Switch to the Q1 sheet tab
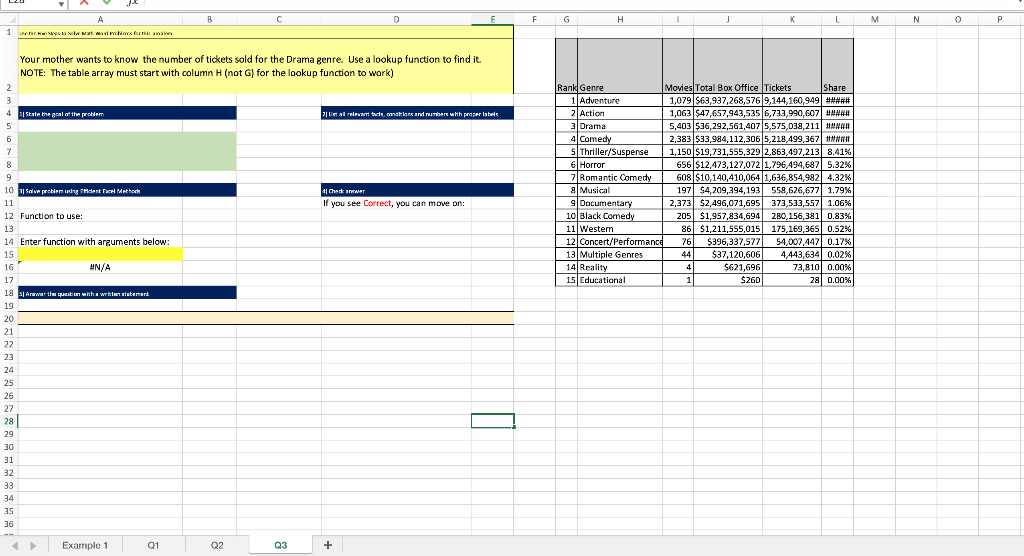1024x556 pixels. click(153, 546)
